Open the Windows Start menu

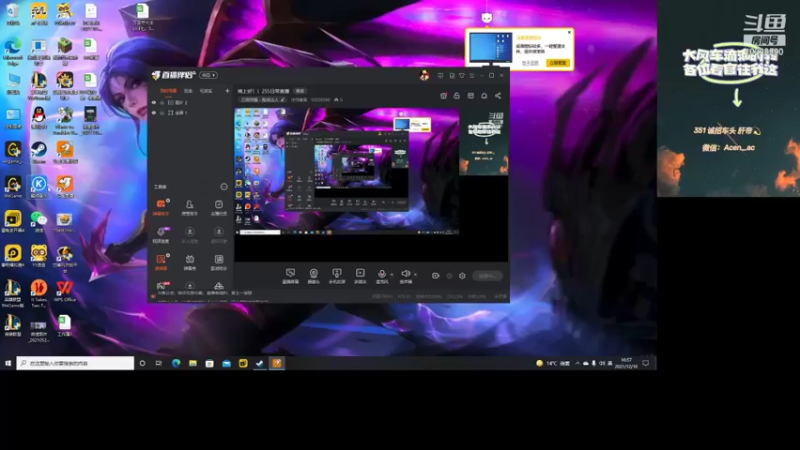tap(8, 363)
